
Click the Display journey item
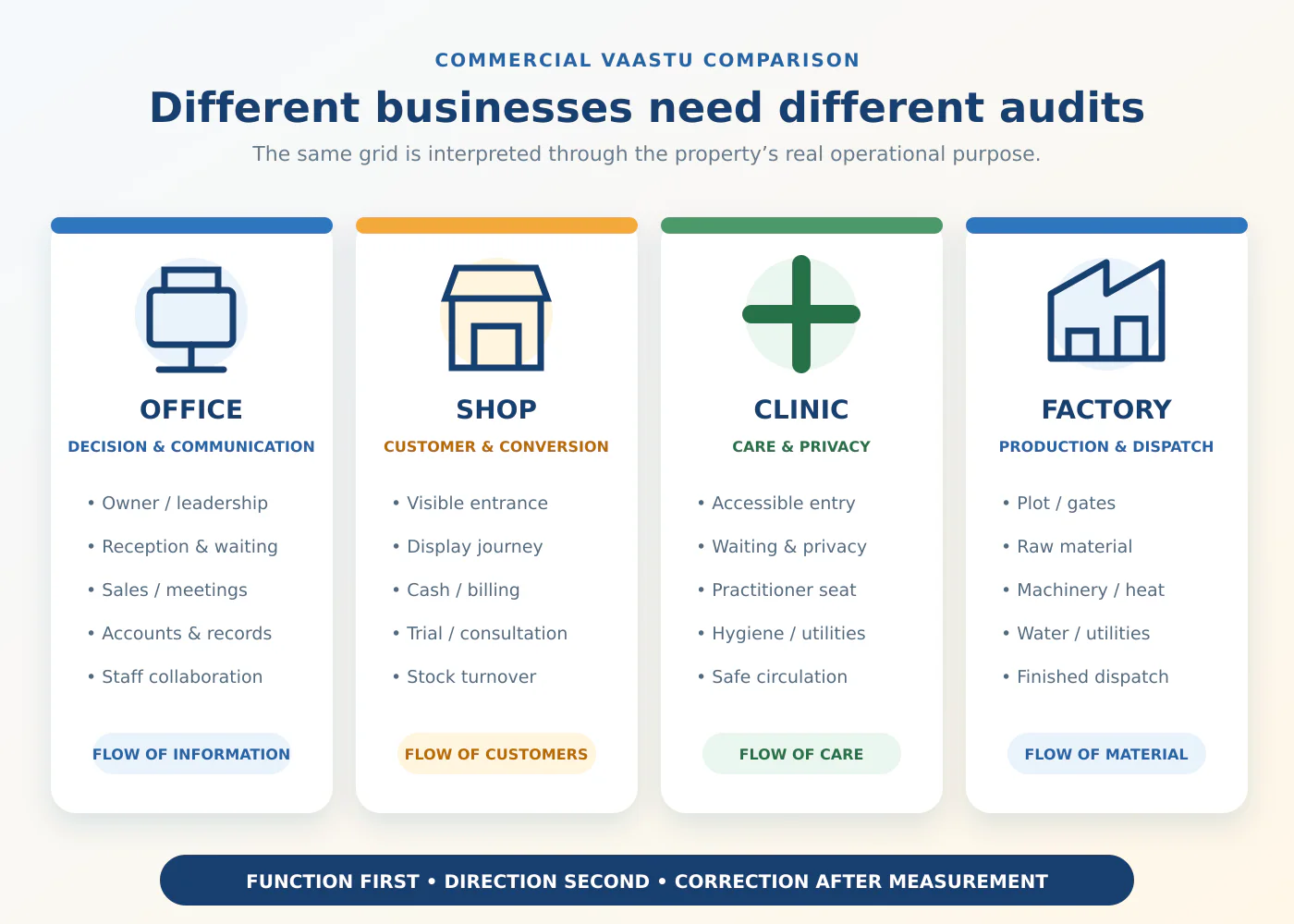(x=468, y=547)
